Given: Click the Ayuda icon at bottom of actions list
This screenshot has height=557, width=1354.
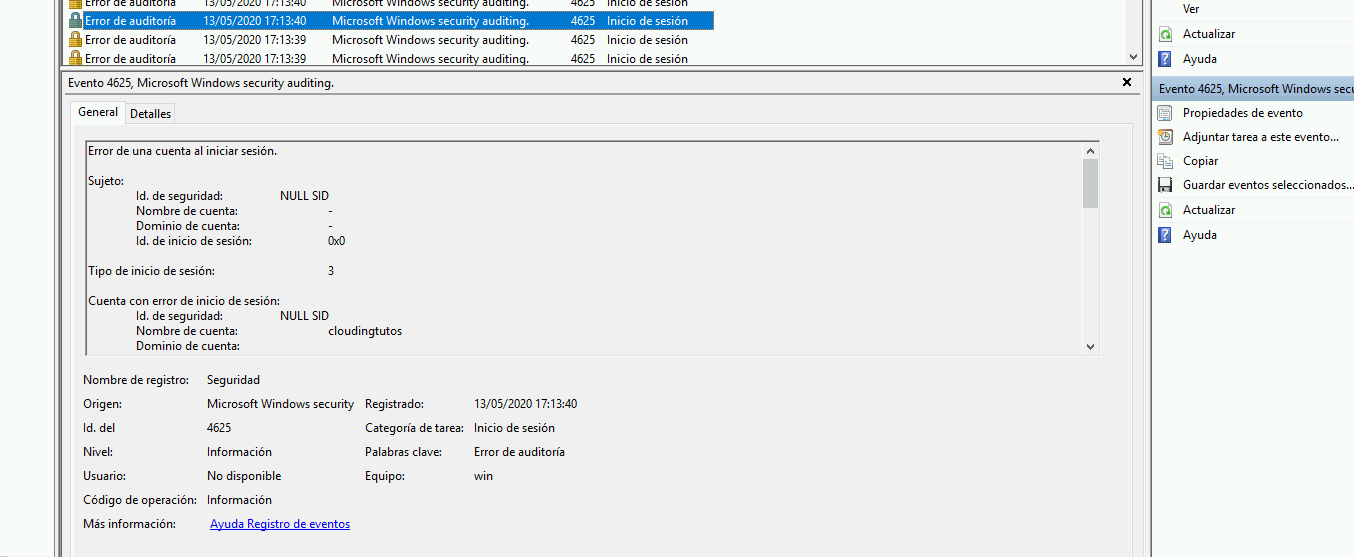Looking at the screenshot, I should point(1165,235).
